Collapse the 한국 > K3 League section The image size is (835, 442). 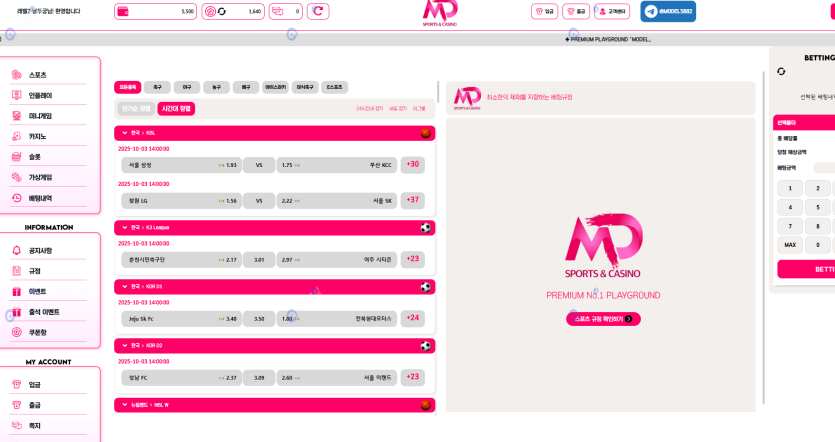[125, 227]
